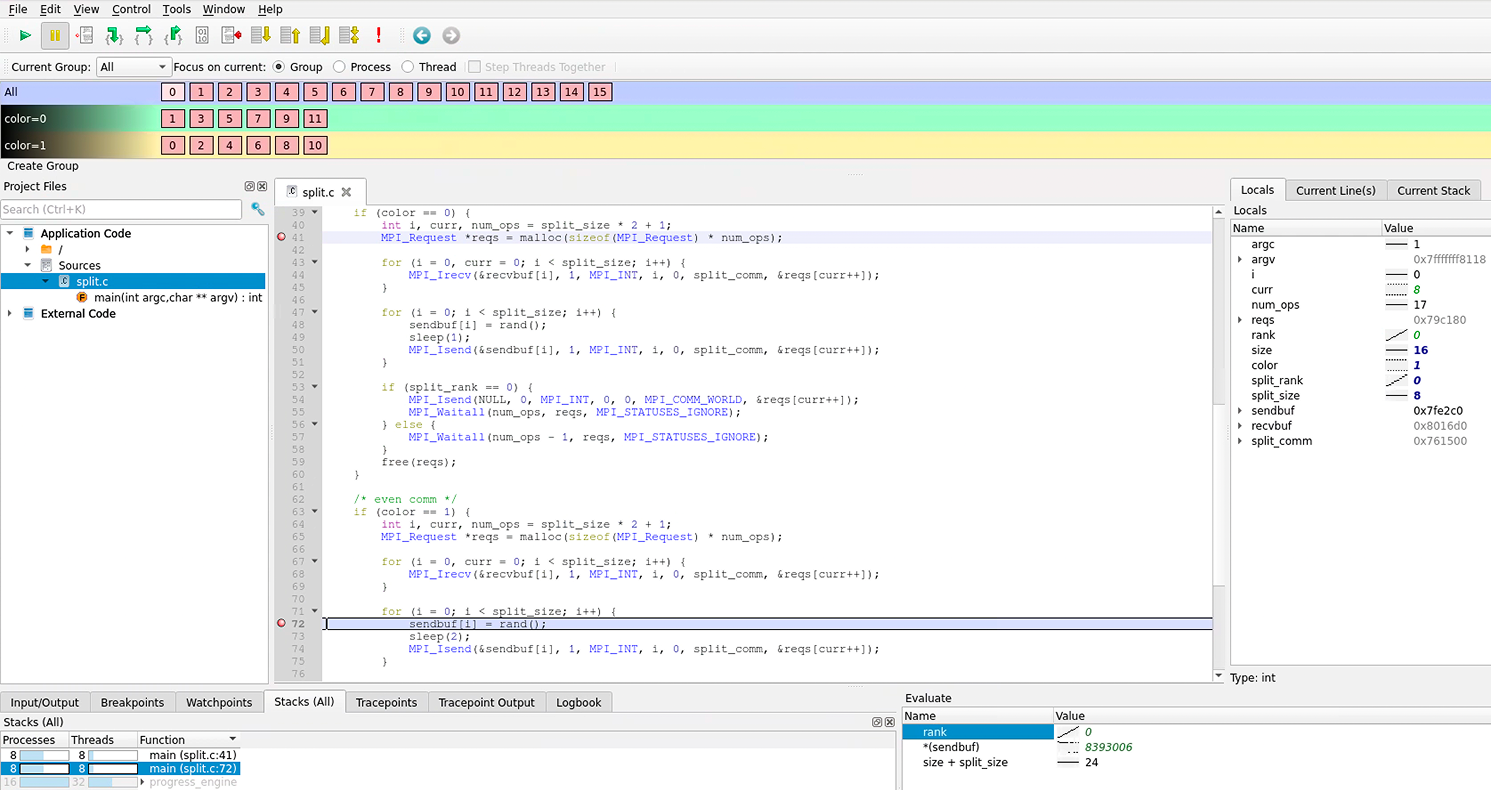Select the Thread focus radio button
1491x790 pixels.
click(408, 67)
